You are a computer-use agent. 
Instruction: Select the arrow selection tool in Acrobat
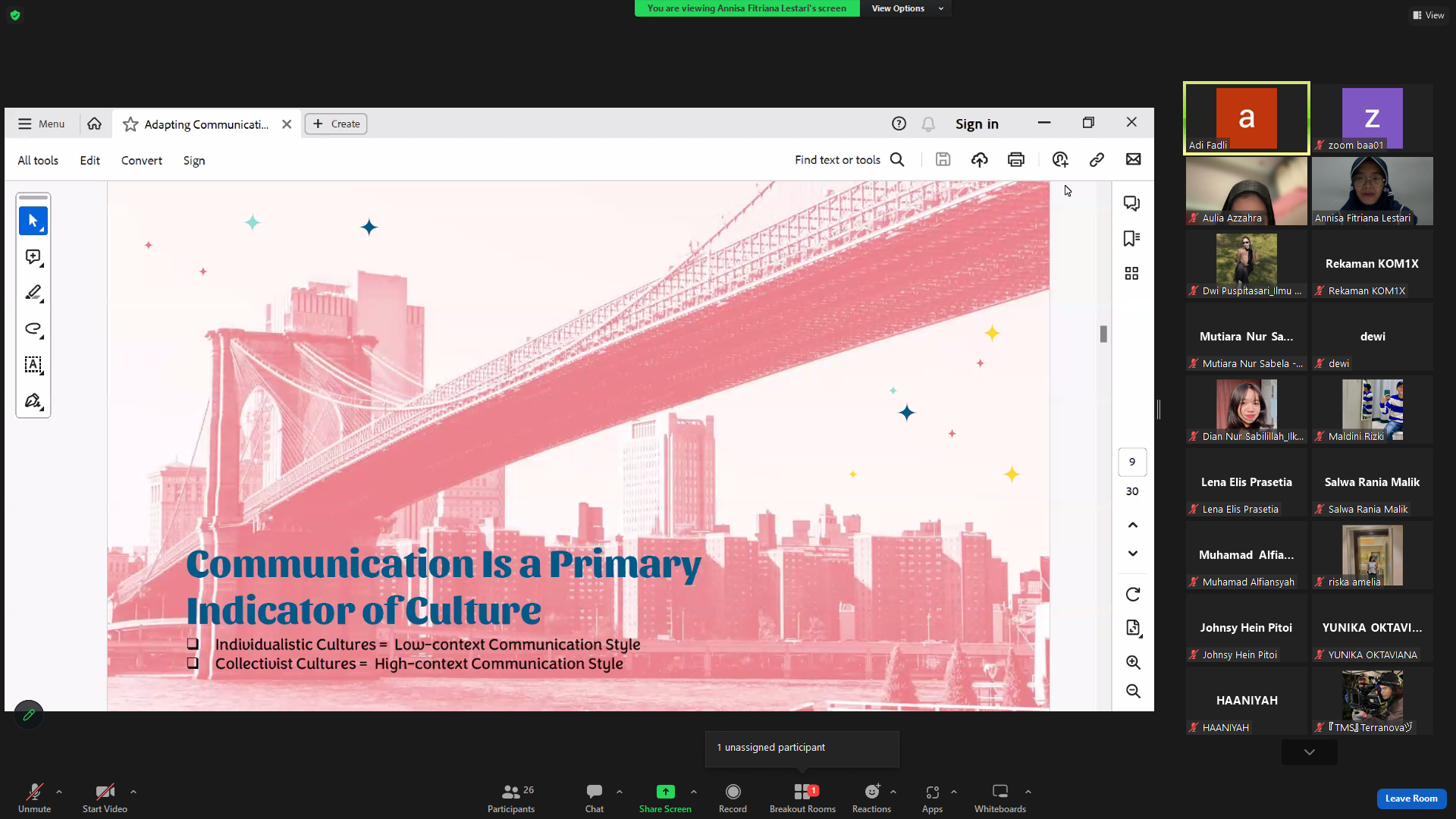tap(33, 221)
